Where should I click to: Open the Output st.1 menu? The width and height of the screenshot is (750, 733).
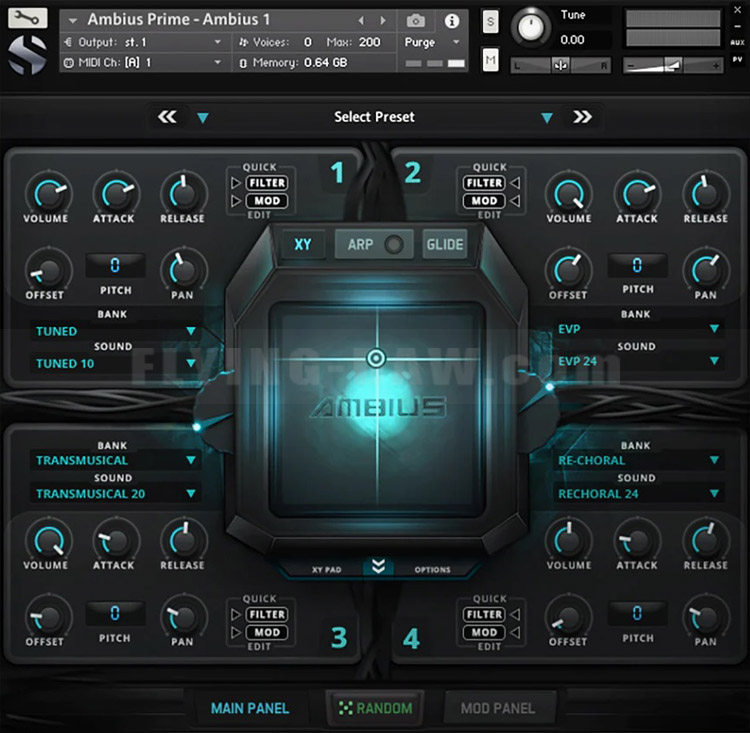point(143,42)
